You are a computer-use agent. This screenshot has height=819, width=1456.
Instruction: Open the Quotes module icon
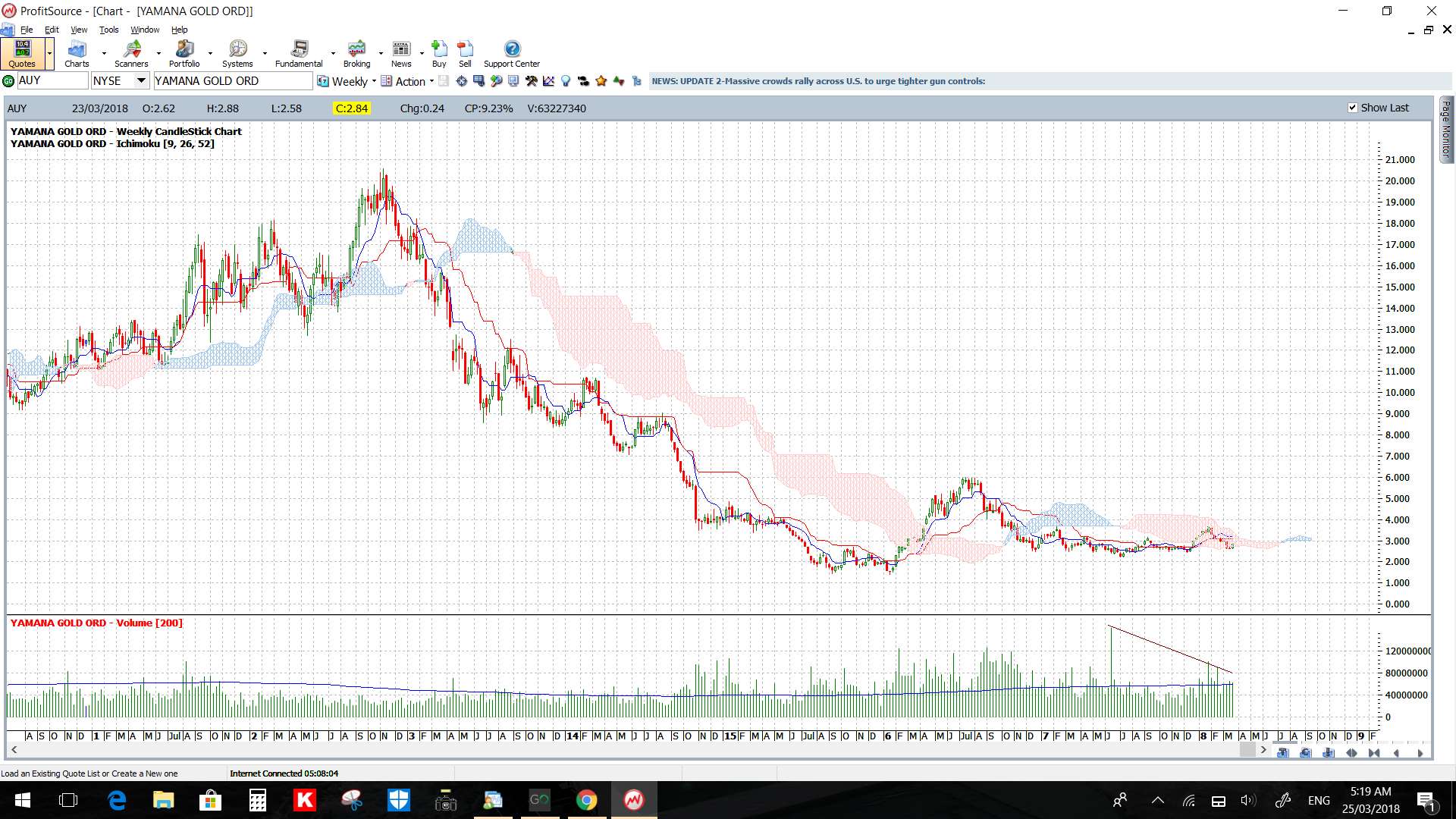click(x=23, y=53)
